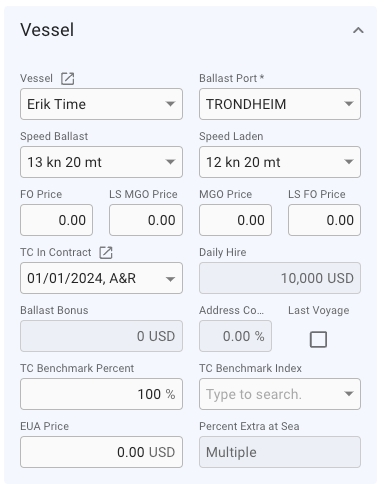Viewport: 385px width, 484px height.
Task: Click the Percent Extra at Sea field
Action: pos(280,452)
